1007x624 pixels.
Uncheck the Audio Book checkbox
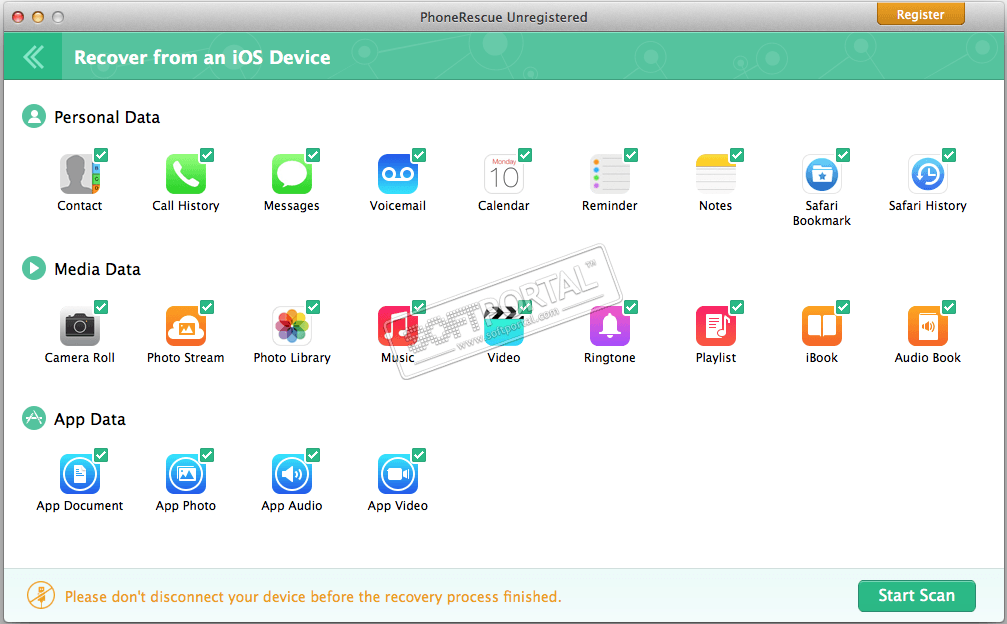click(x=949, y=307)
